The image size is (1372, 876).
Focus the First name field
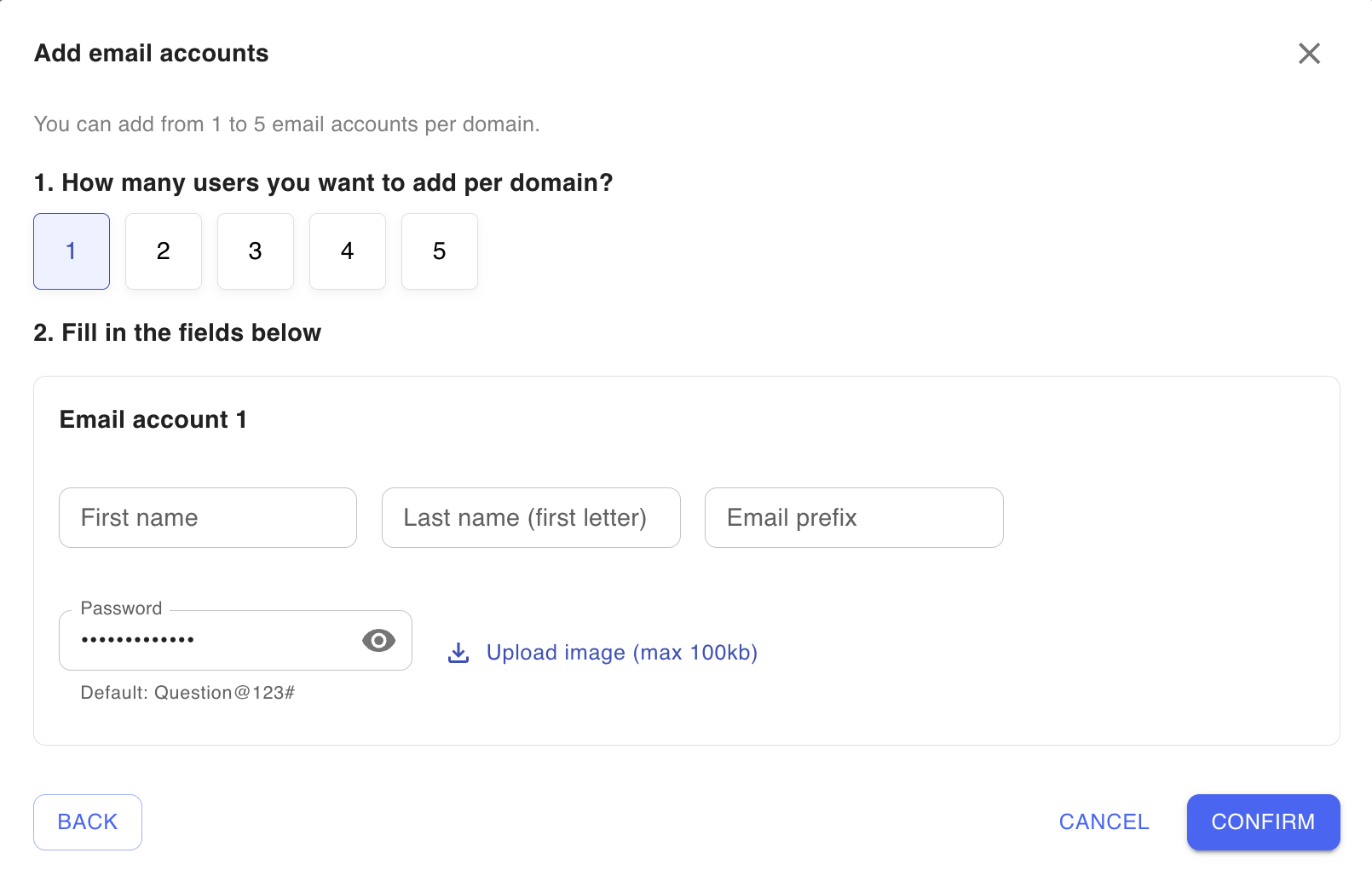[208, 518]
